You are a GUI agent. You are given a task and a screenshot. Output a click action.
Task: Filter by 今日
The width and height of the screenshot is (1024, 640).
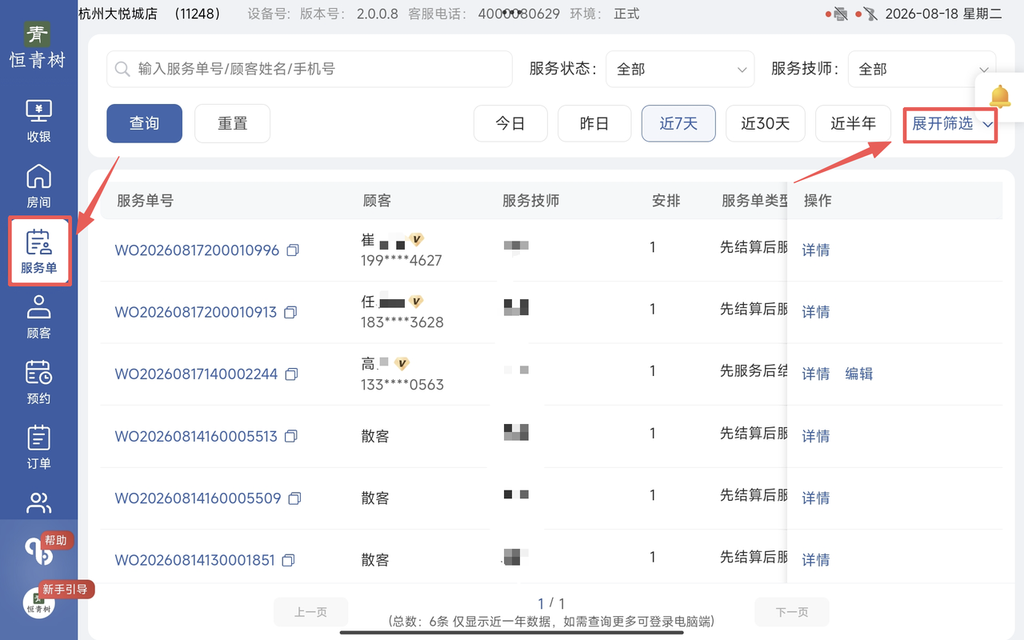click(510, 123)
